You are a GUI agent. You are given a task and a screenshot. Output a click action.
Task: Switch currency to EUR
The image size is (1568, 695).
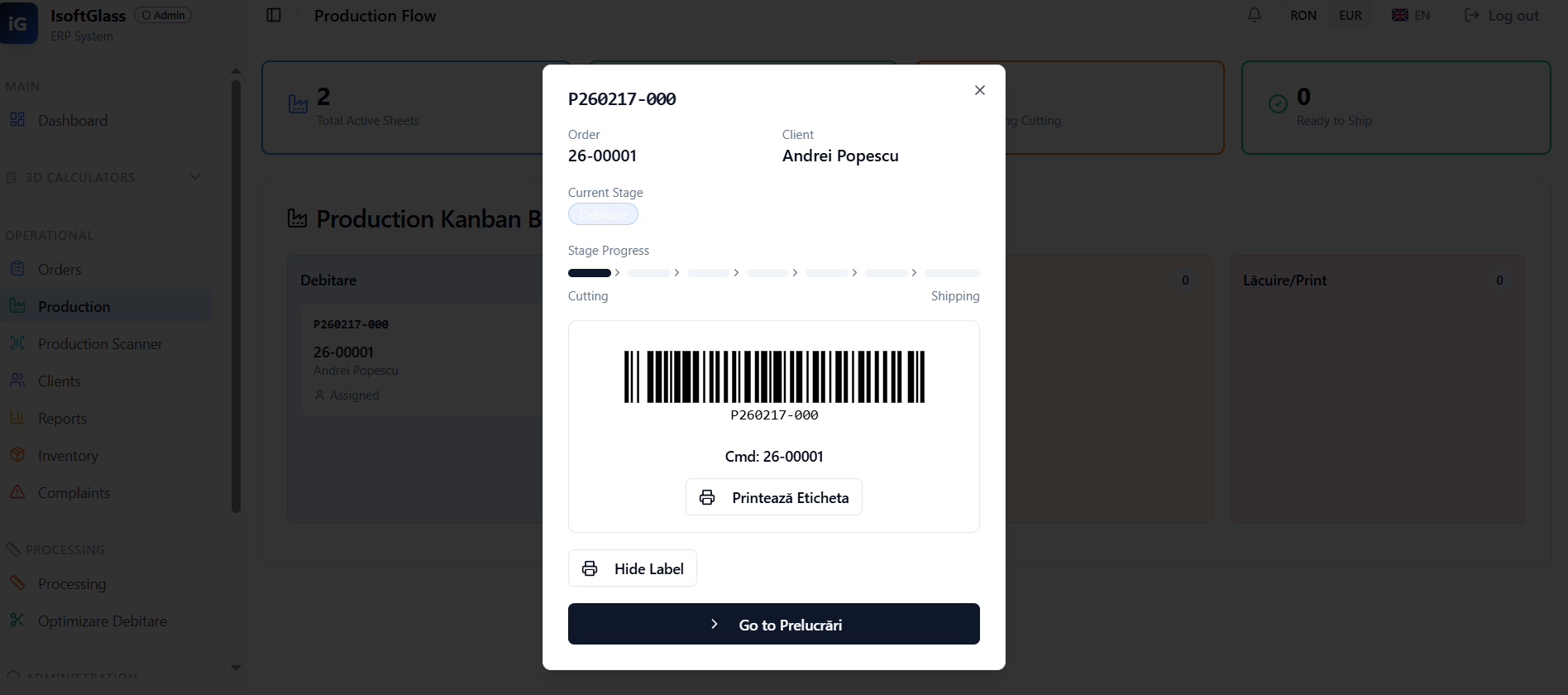click(1350, 16)
